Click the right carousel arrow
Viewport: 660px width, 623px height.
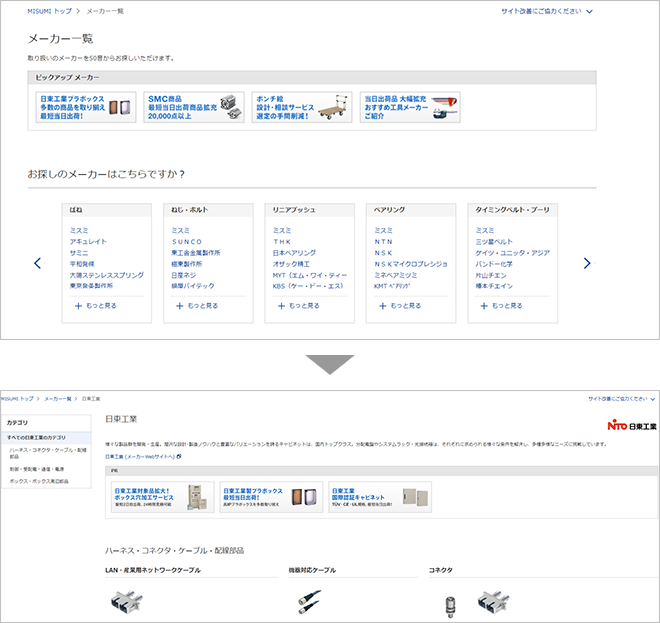[587, 263]
